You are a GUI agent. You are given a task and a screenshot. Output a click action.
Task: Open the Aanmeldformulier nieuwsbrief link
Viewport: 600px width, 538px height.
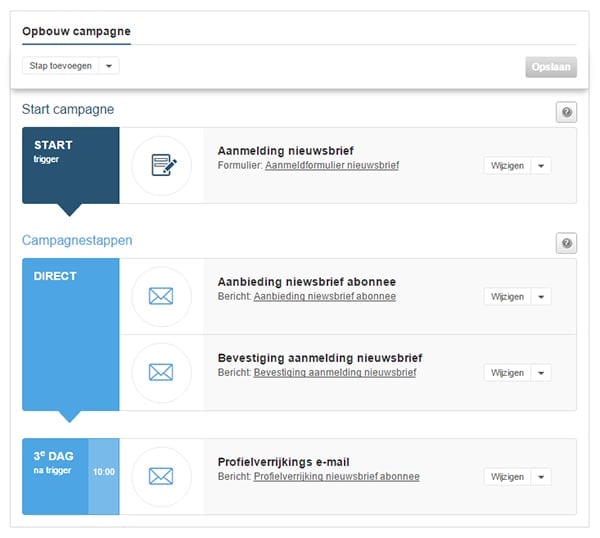[331, 165]
